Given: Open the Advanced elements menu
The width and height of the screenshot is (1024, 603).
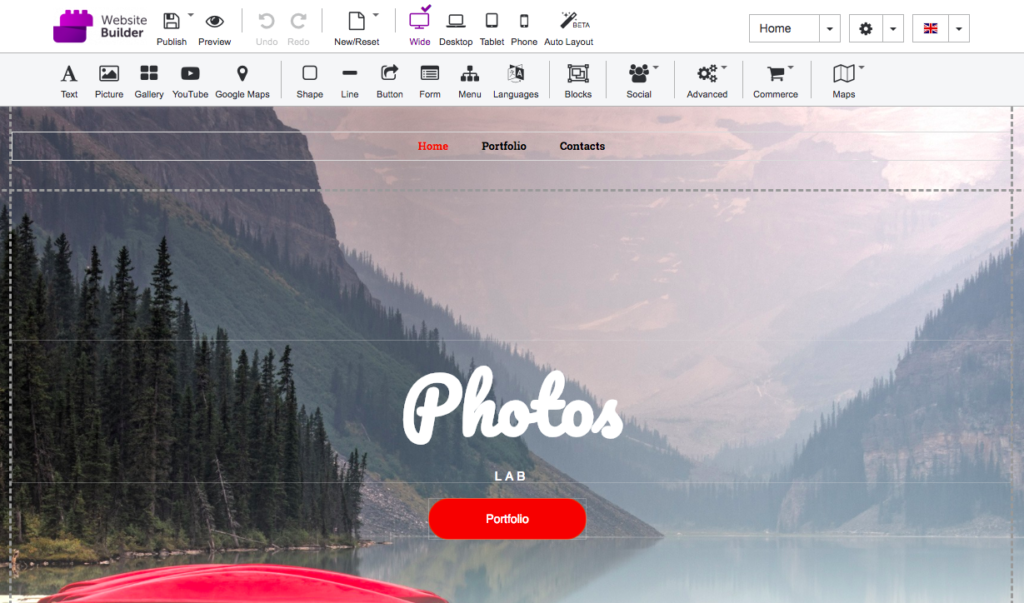Looking at the screenshot, I should [707, 81].
